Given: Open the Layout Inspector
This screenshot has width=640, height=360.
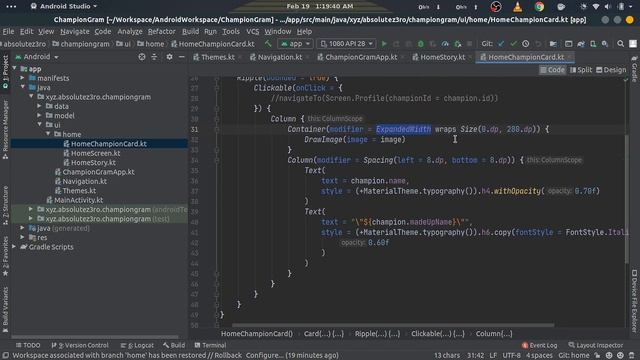Looking at the screenshot, I should pyautogui.click(x=596, y=345).
